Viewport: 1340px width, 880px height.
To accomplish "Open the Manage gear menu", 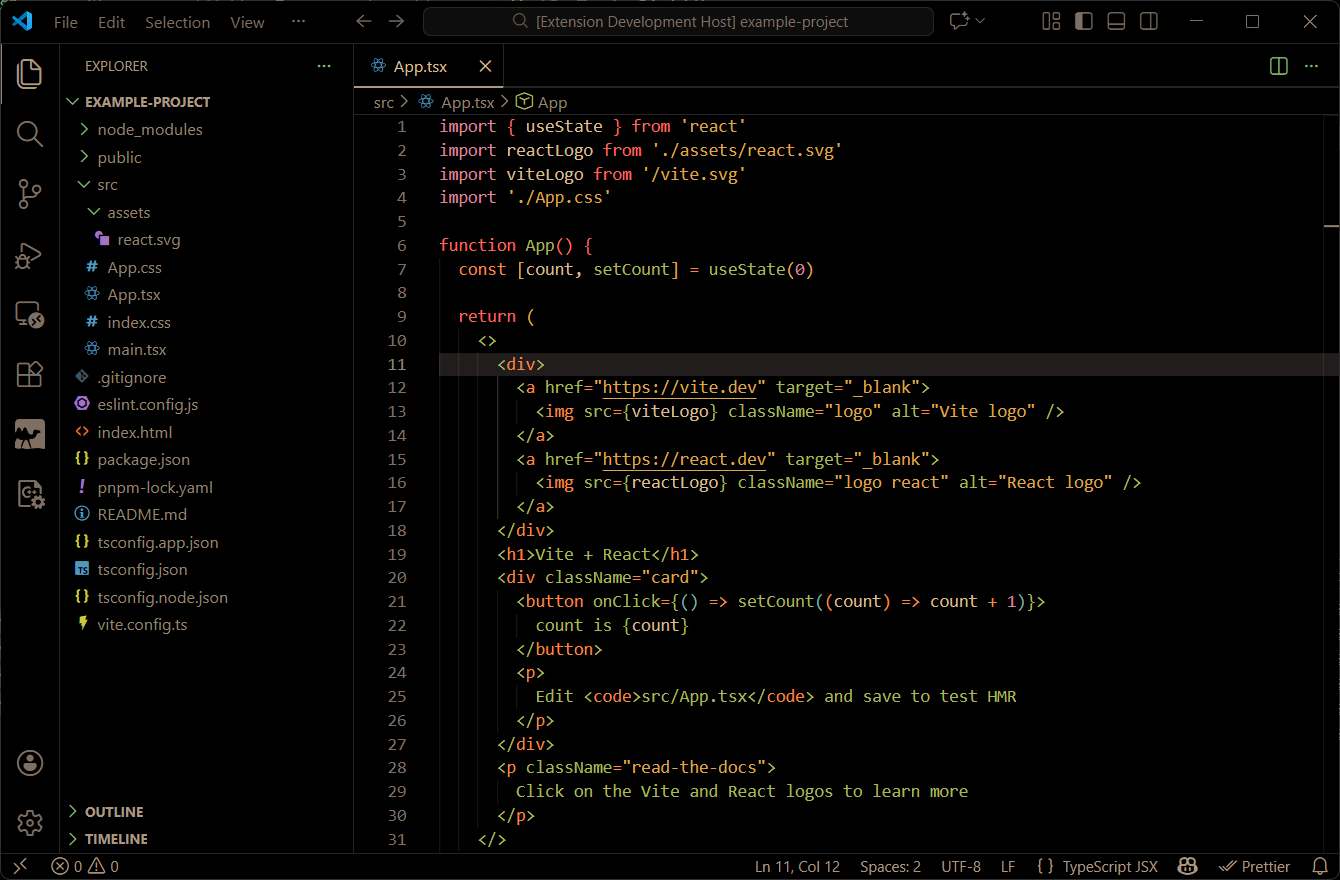I will pos(30,823).
